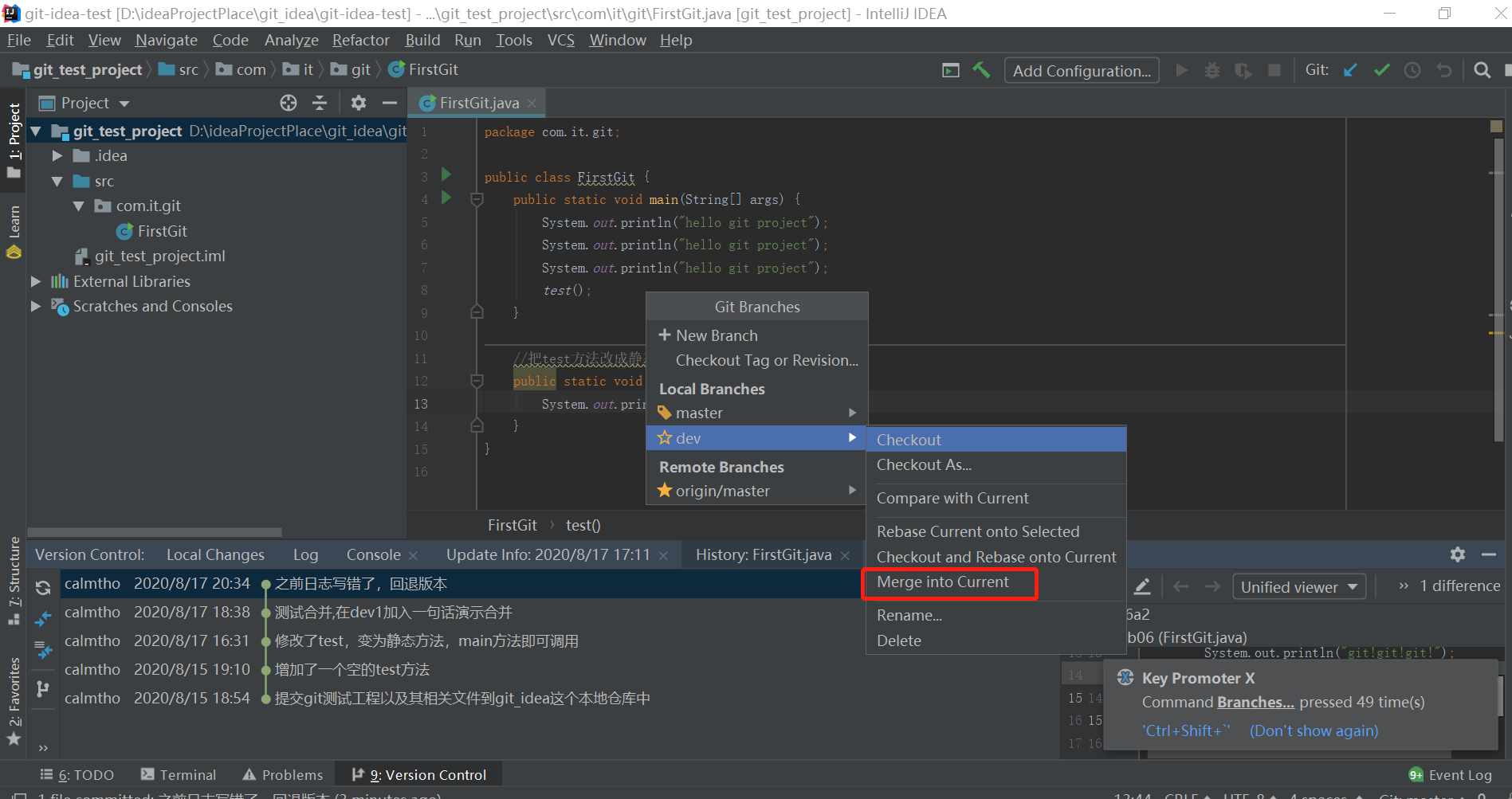Screen dimensions: 1512x799
Task: Switch to the Local Changes tab
Action: point(215,554)
